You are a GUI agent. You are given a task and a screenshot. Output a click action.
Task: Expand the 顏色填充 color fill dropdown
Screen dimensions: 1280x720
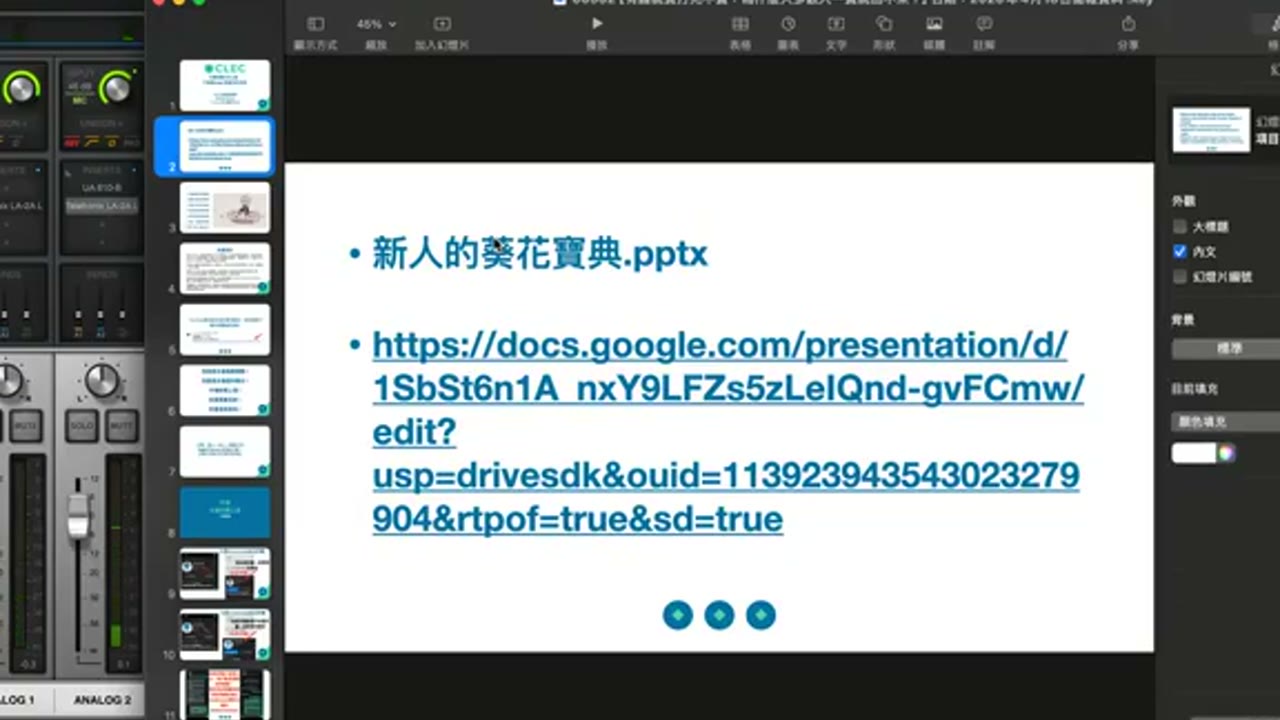(x=1226, y=422)
